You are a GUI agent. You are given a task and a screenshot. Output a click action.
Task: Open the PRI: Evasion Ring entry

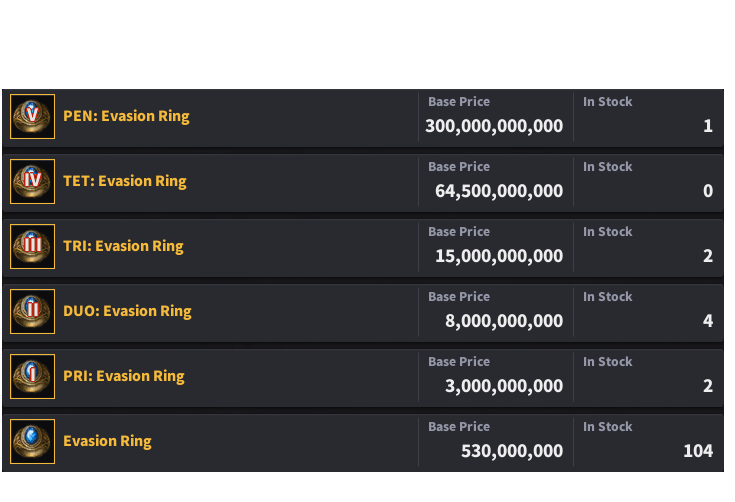point(124,376)
